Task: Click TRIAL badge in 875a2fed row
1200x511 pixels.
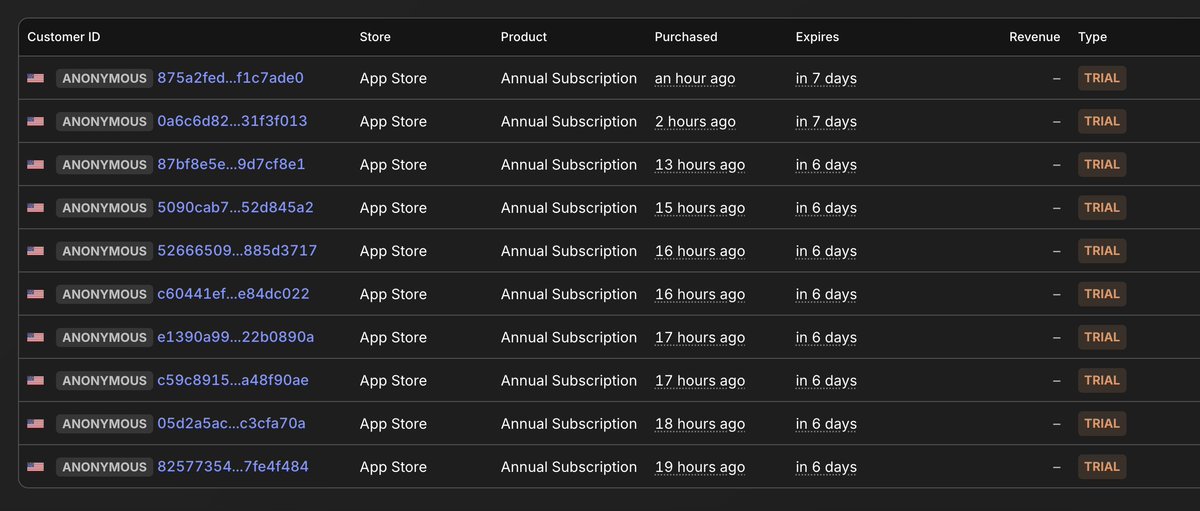Action: point(1102,78)
